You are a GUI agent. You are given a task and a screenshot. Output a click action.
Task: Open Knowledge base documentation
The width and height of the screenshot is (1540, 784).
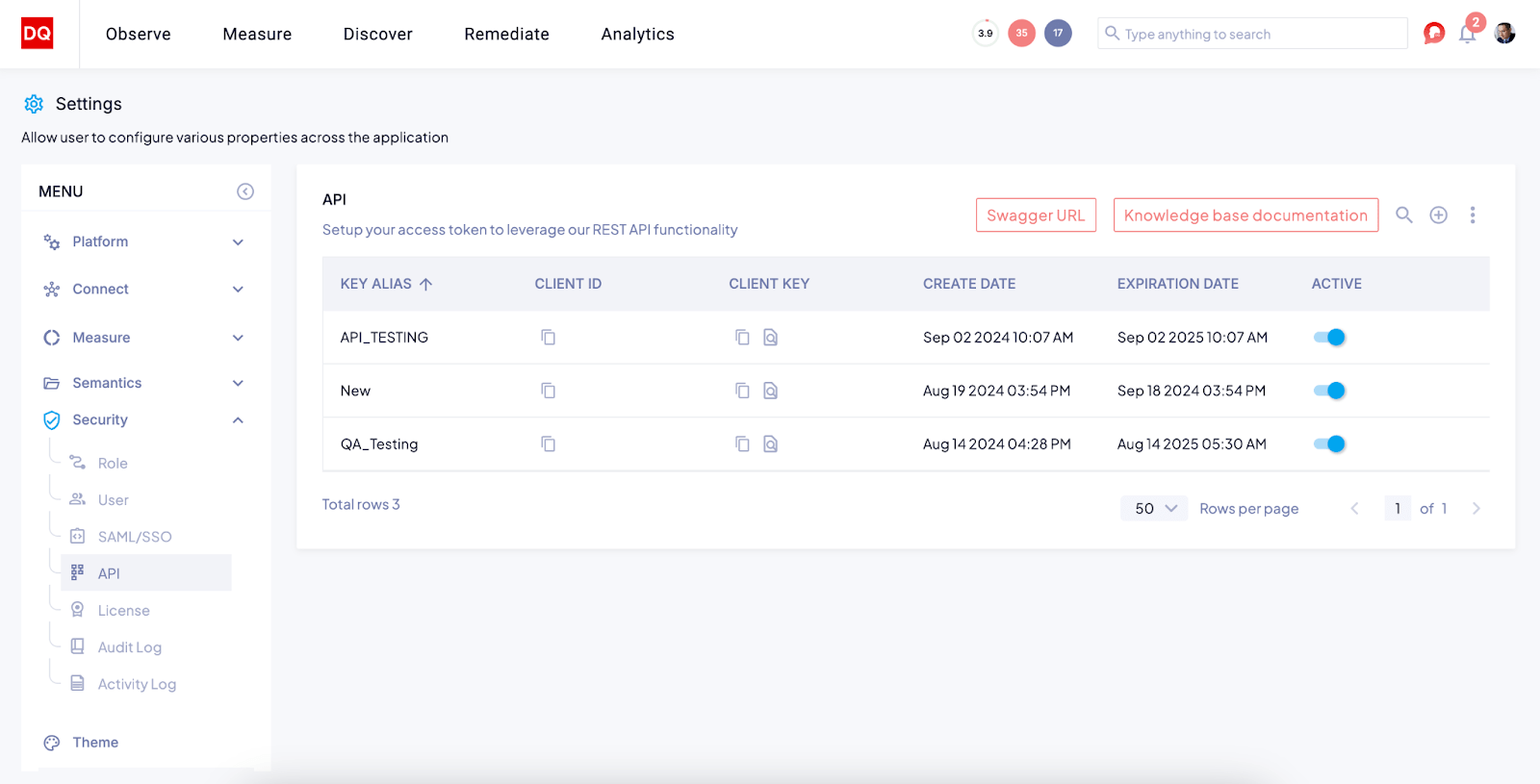click(x=1245, y=215)
